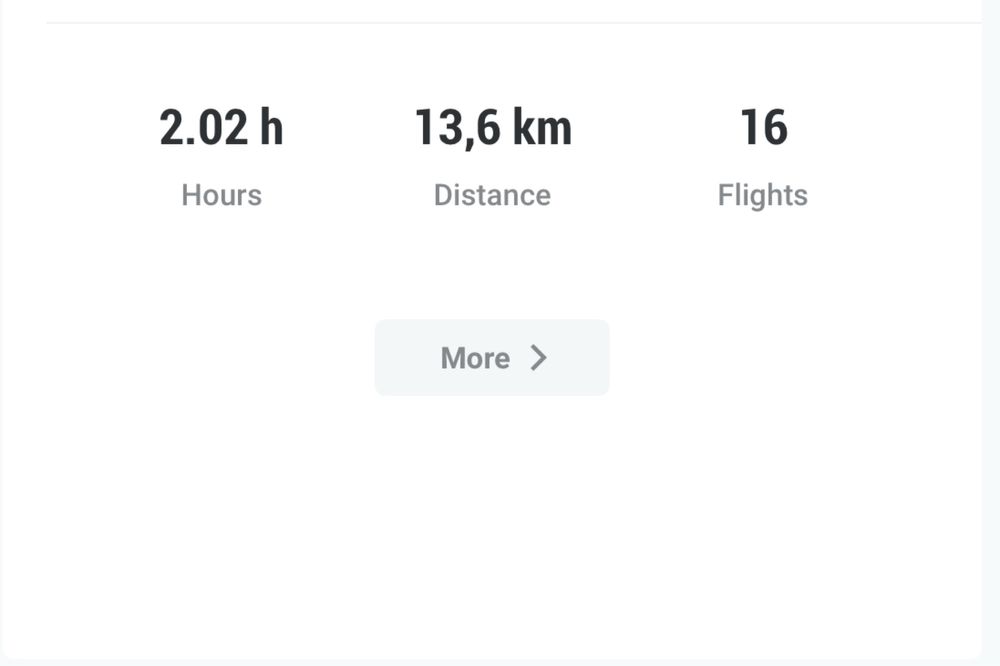Image resolution: width=1000 pixels, height=666 pixels.
Task: Click the 13,6 number in distance stat
Action: (457, 128)
